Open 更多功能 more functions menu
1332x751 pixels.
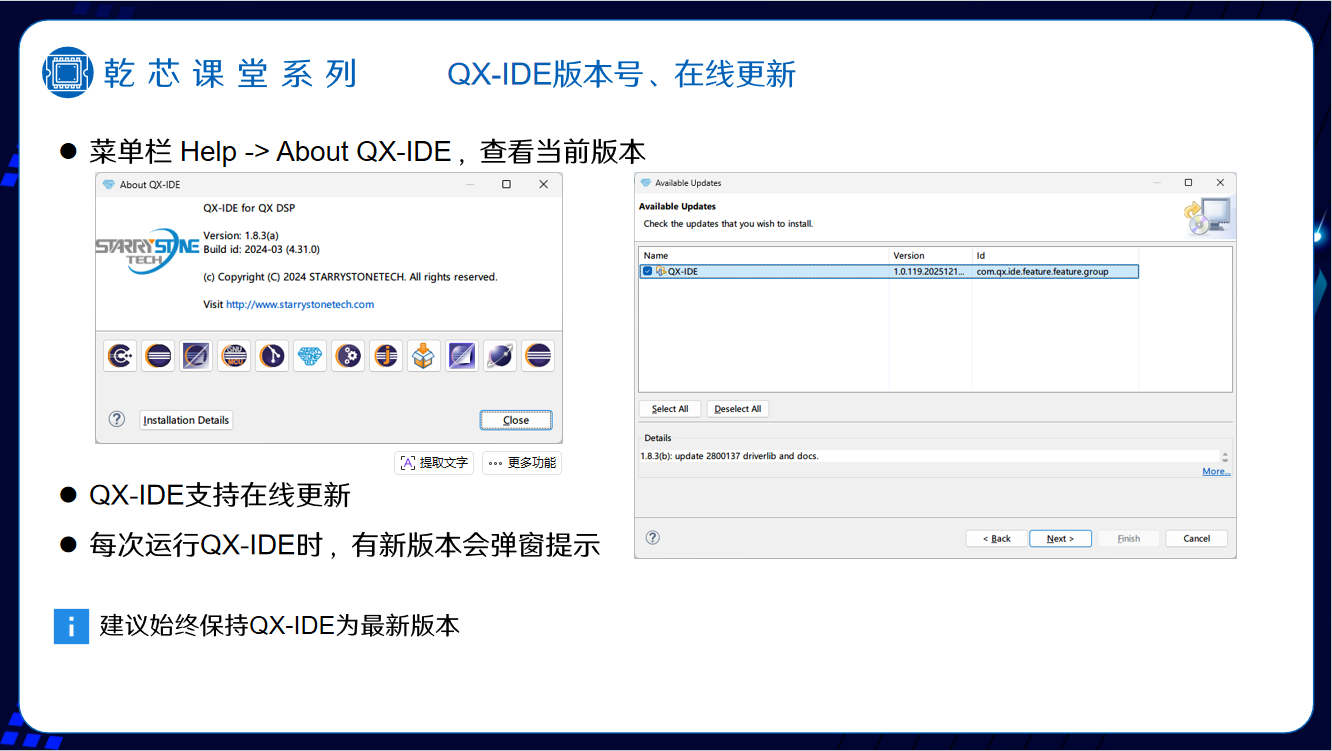click(522, 463)
